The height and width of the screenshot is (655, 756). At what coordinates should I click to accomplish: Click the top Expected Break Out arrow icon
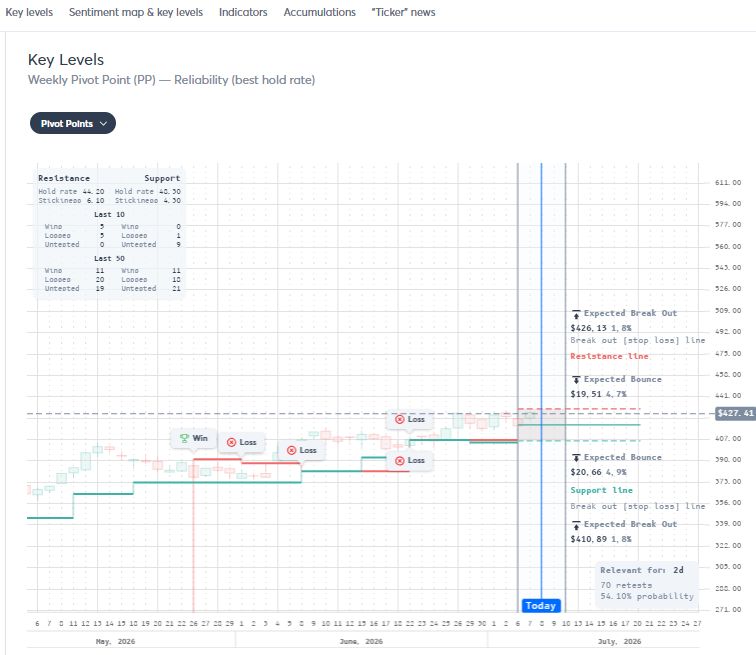(x=576, y=314)
